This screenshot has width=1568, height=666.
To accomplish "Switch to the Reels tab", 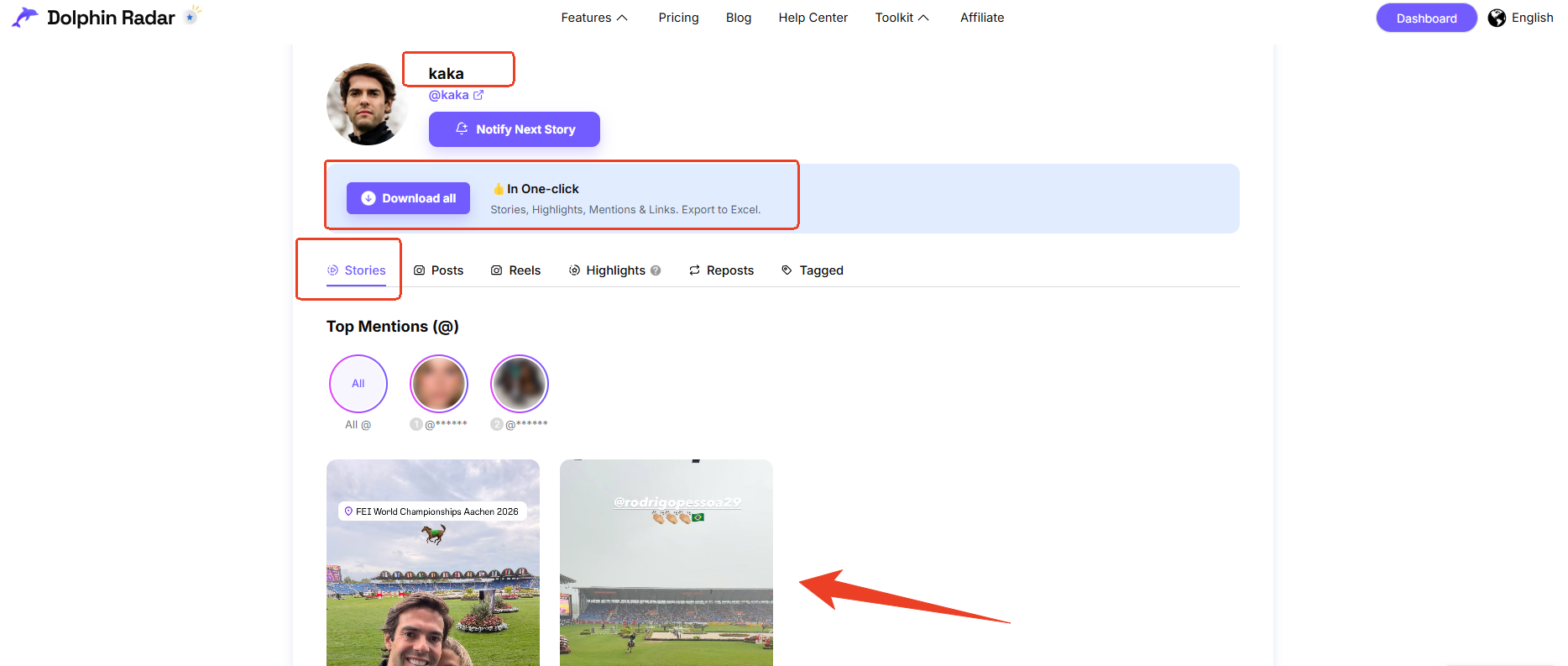I will [515, 270].
